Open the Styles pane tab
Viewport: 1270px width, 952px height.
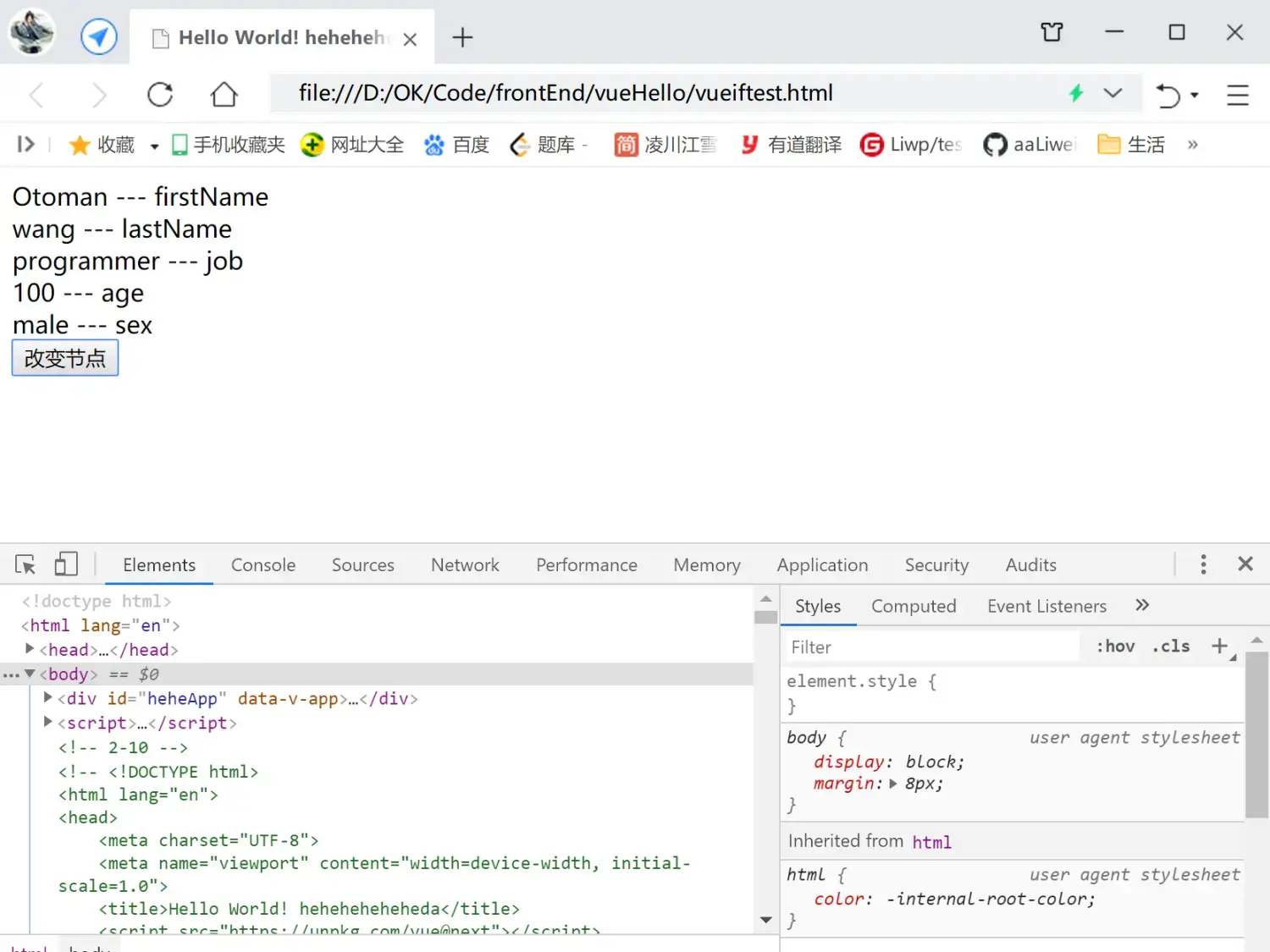[x=818, y=606]
